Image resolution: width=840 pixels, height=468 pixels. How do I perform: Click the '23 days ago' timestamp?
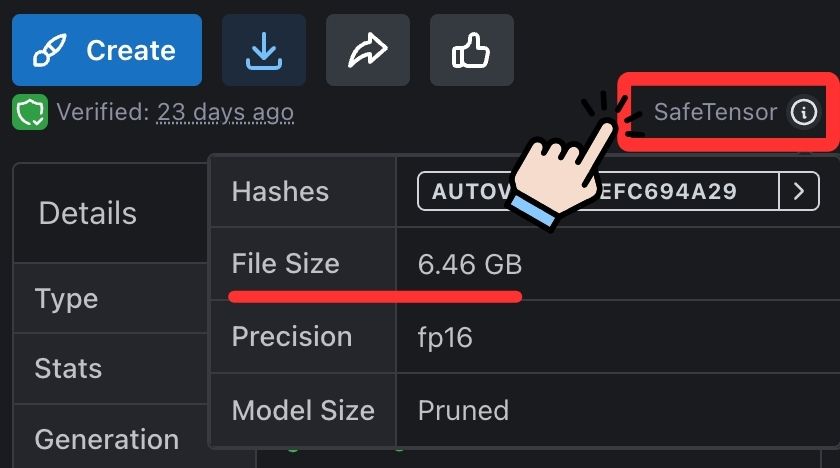coord(225,112)
